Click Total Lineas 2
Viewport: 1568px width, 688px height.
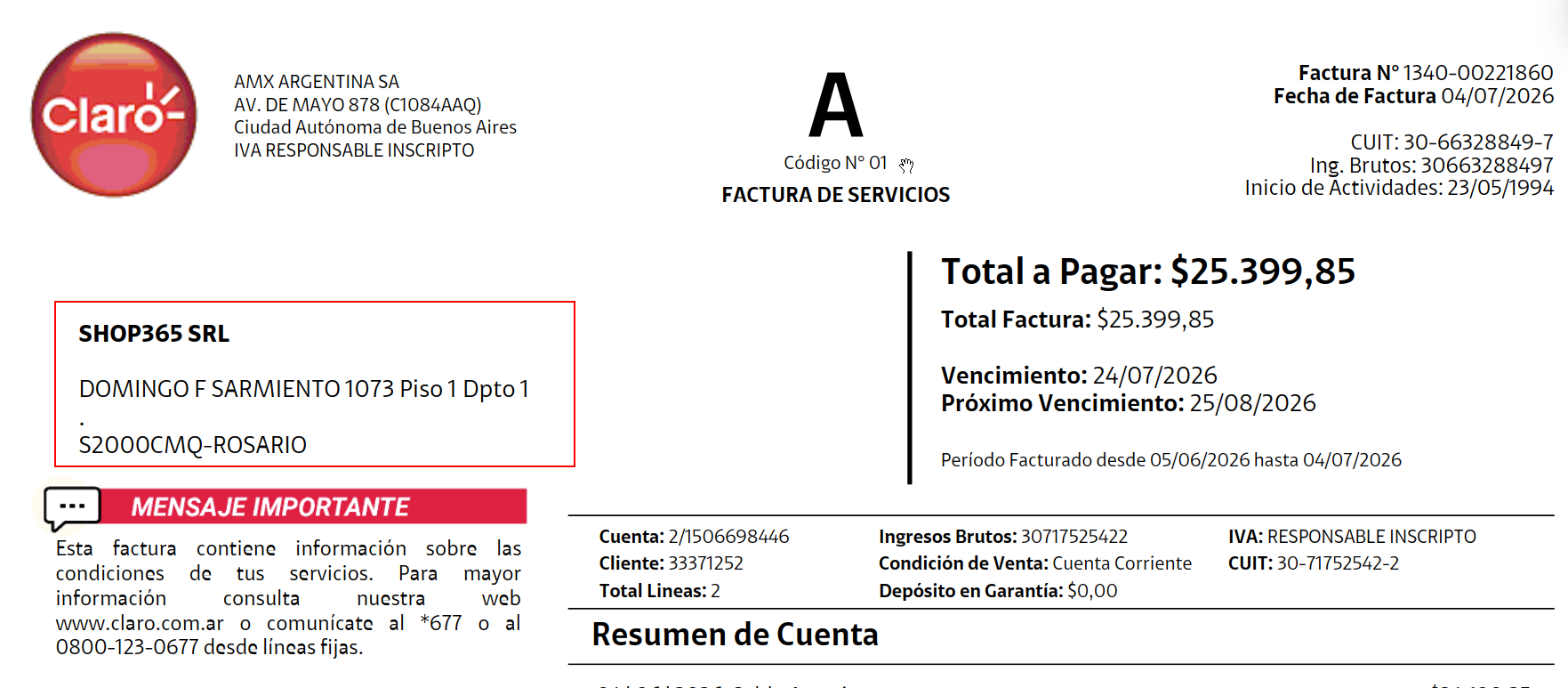[660, 591]
